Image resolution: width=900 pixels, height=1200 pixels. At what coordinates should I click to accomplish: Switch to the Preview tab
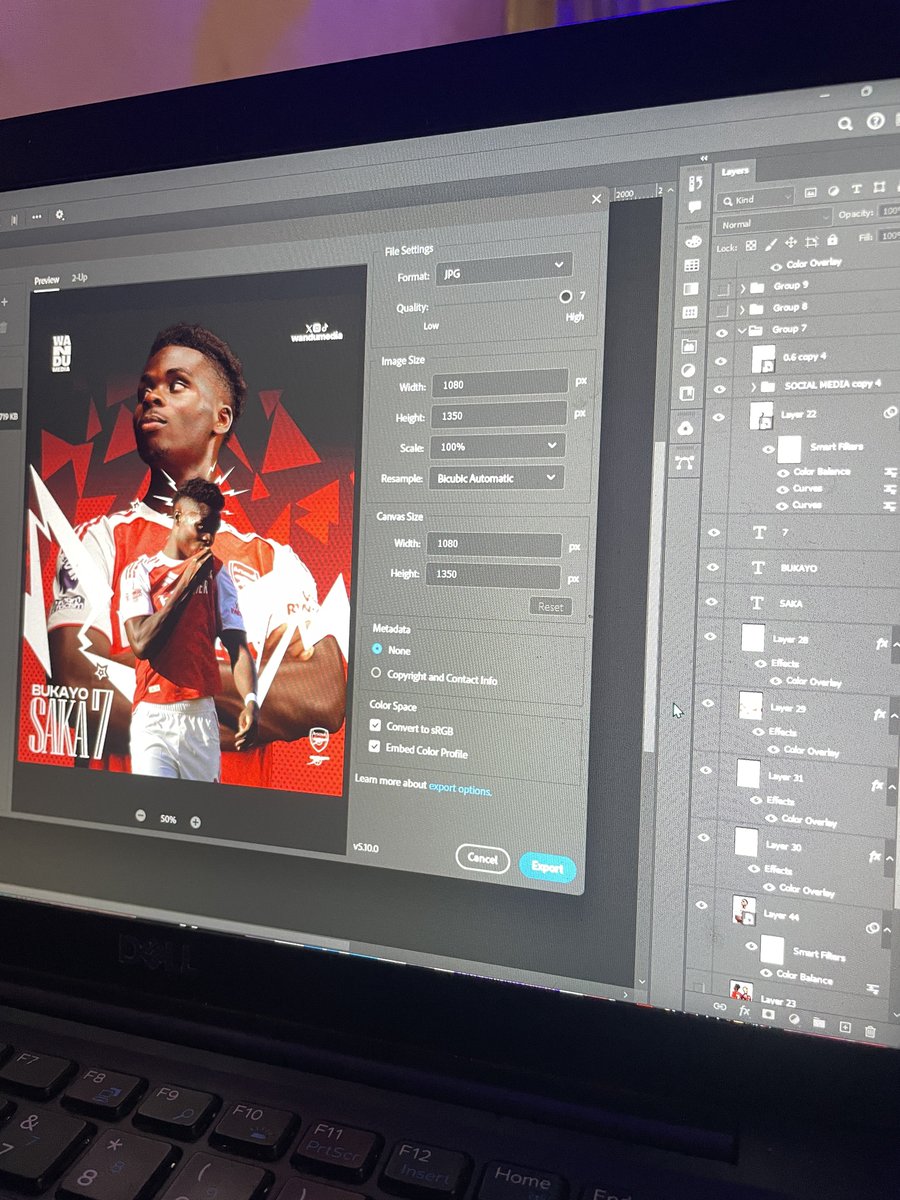(x=47, y=280)
